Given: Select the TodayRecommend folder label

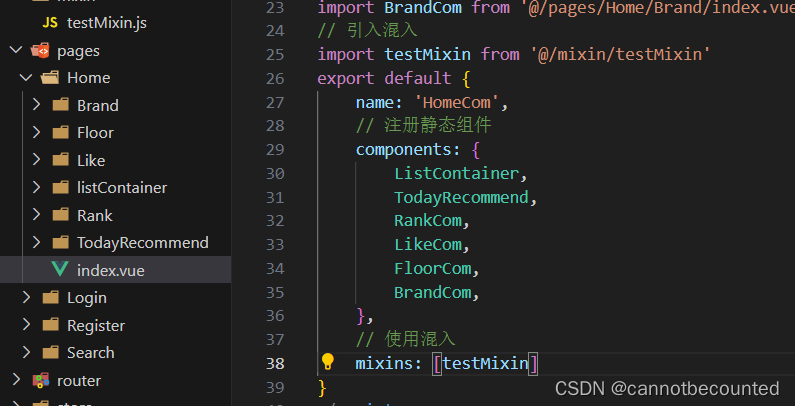Looking at the screenshot, I should click(x=143, y=243).
